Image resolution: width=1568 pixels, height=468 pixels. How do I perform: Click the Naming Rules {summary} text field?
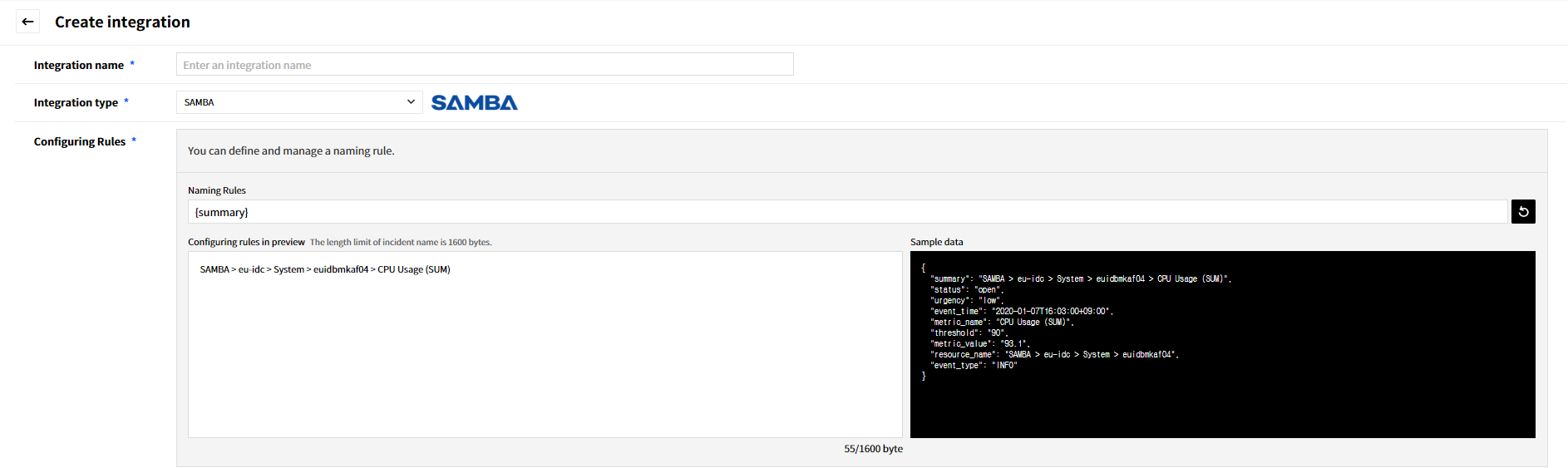click(x=846, y=212)
